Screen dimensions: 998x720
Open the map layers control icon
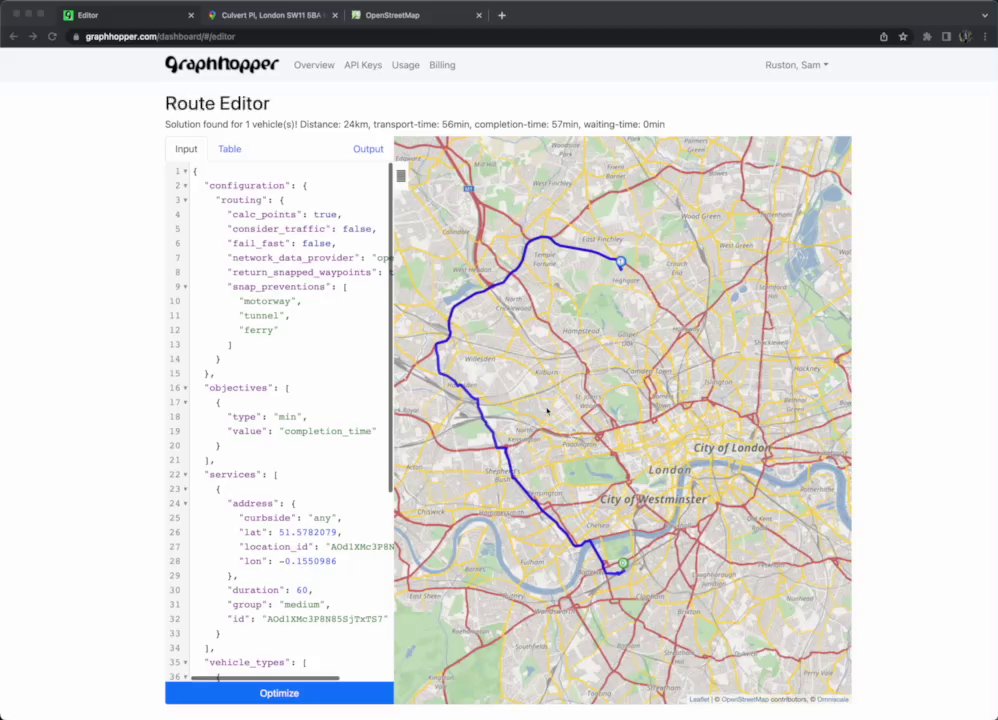coord(401,176)
